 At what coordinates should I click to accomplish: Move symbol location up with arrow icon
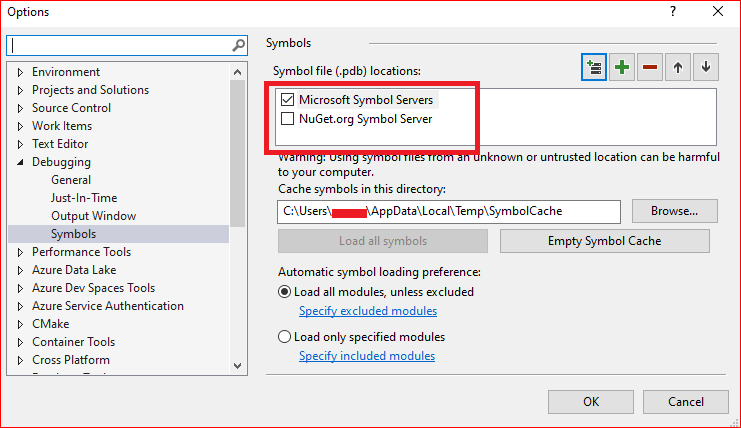[678, 67]
